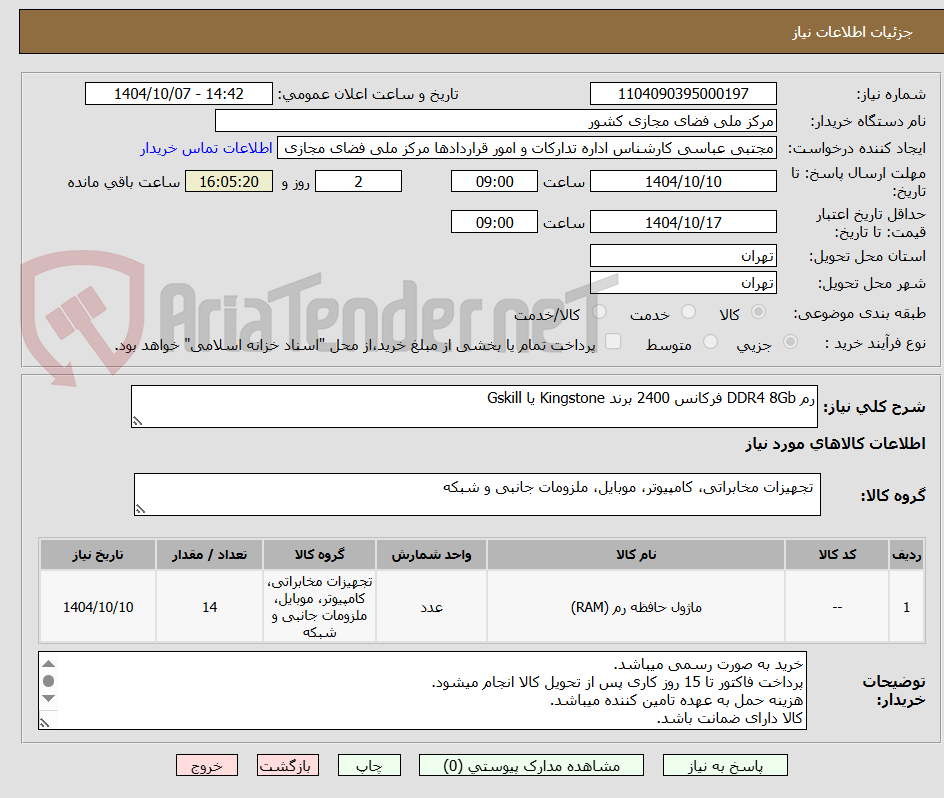Click the تاریخ نیاز column header
The height and width of the screenshot is (798, 944).
tap(98, 555)
